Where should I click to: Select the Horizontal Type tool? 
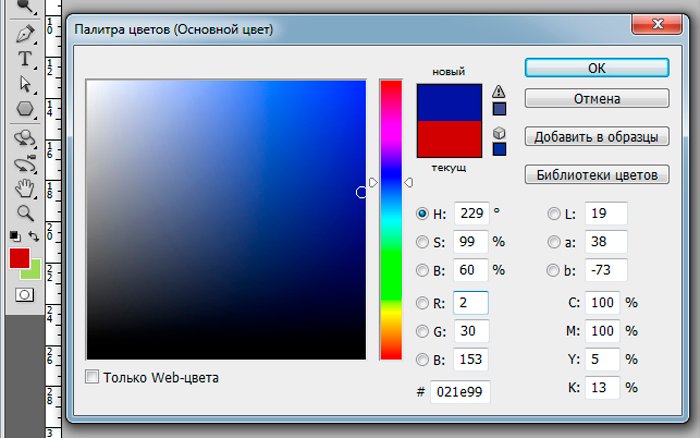point(25,58)
